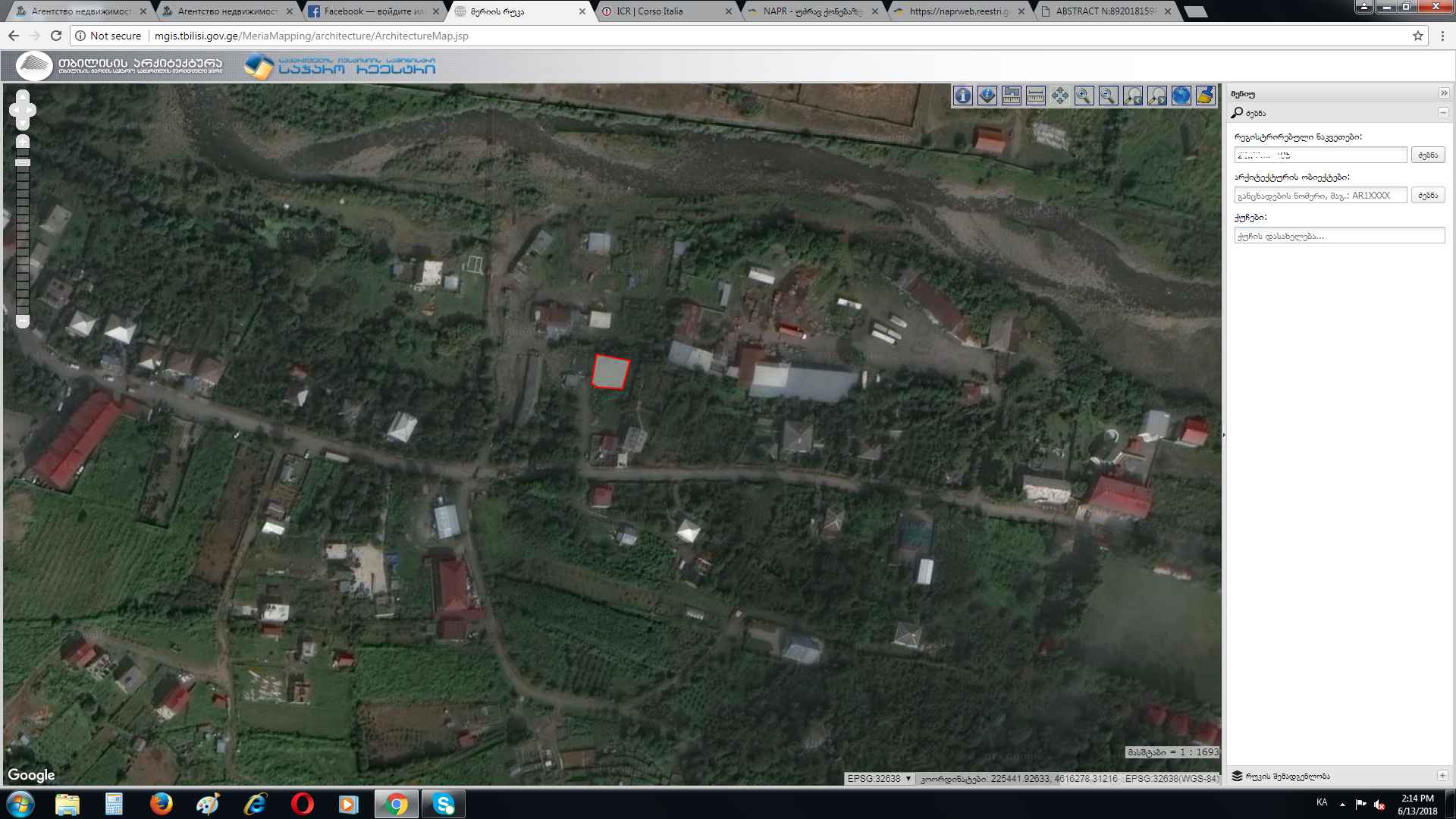The width and height of the screenshot is (1456, 819).
Task: Bookmark this page with star icon
Action: [1417, 36]
